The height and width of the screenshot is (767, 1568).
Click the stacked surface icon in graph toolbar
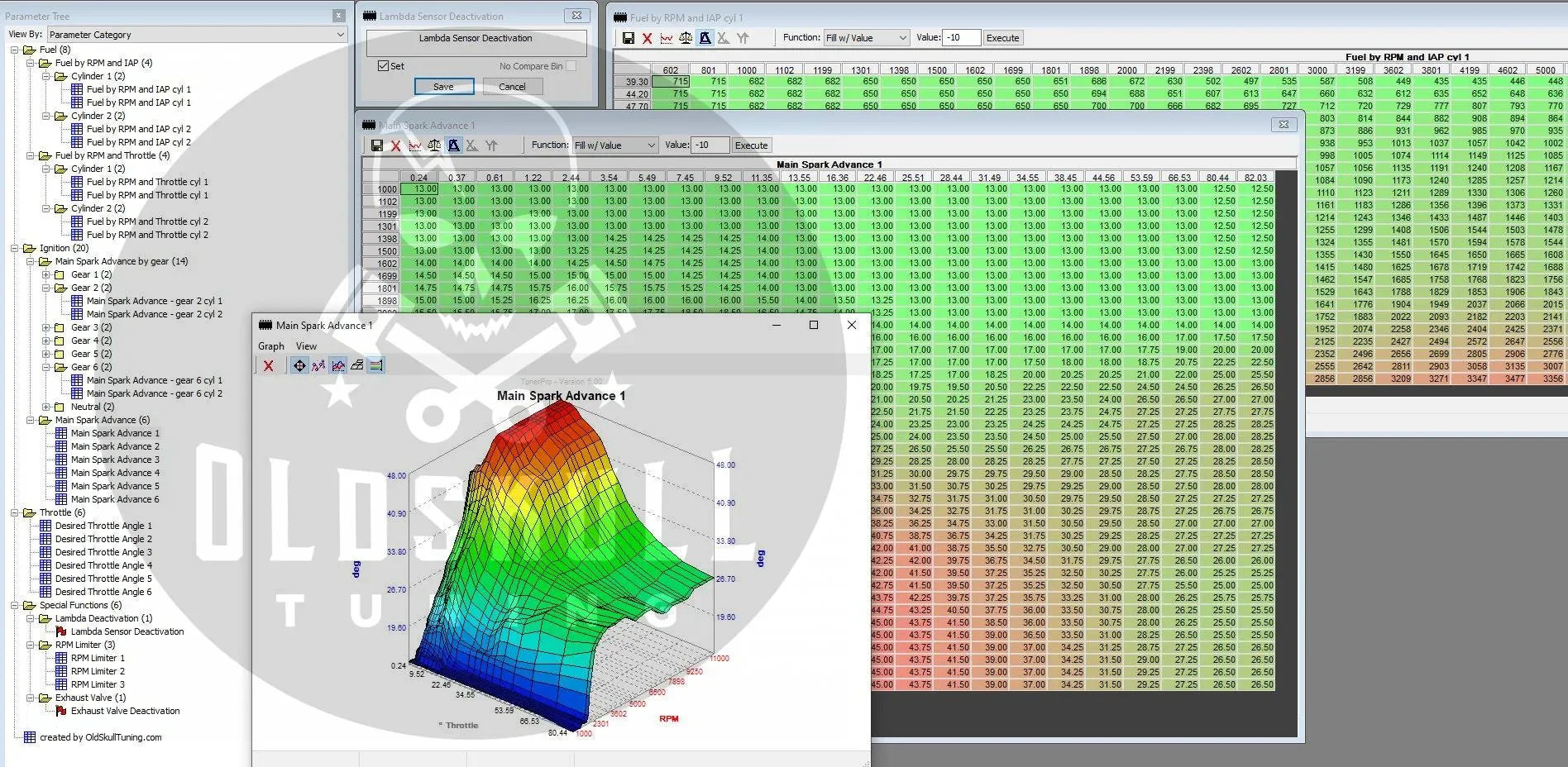click(x=356, y=365)
